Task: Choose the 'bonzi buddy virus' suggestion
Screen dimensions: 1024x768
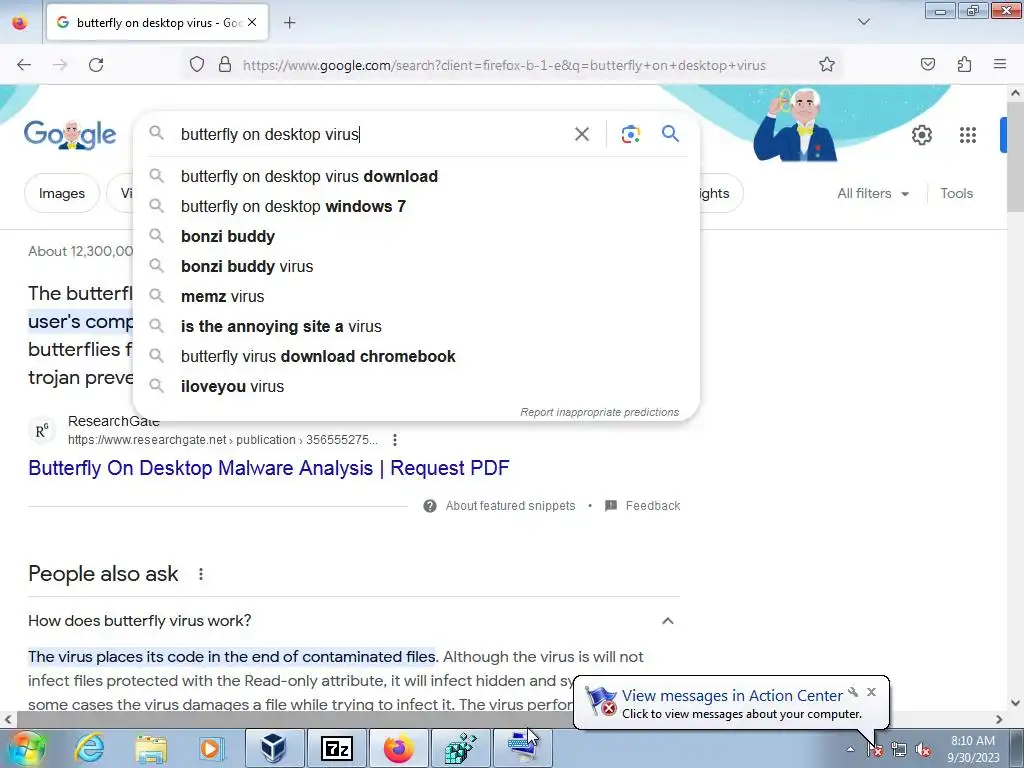Action: (416, 266)
